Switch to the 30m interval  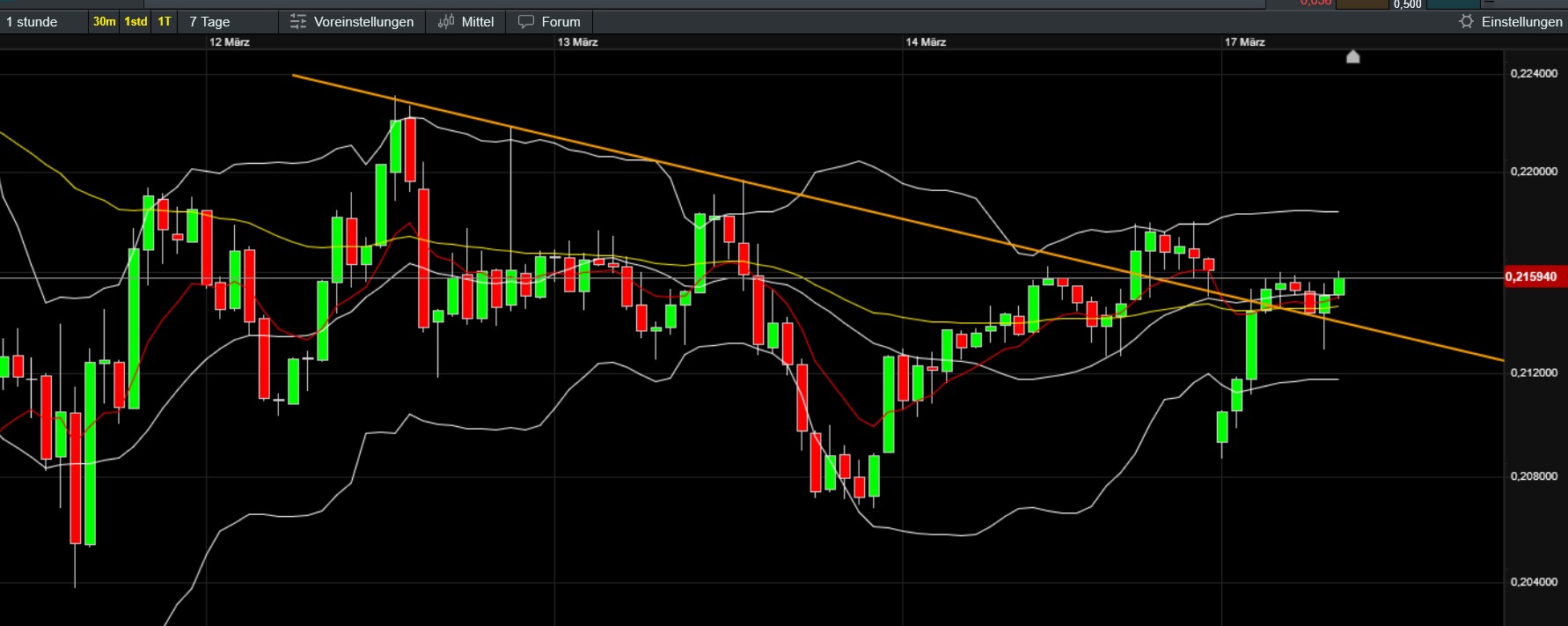[x=104, y=22]
